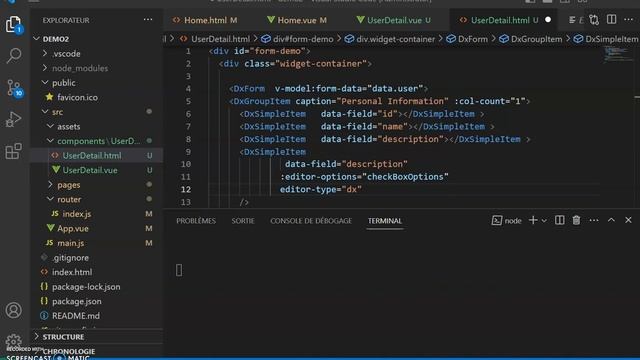
Task: Open index.js under router
Action: click(98, 214)
